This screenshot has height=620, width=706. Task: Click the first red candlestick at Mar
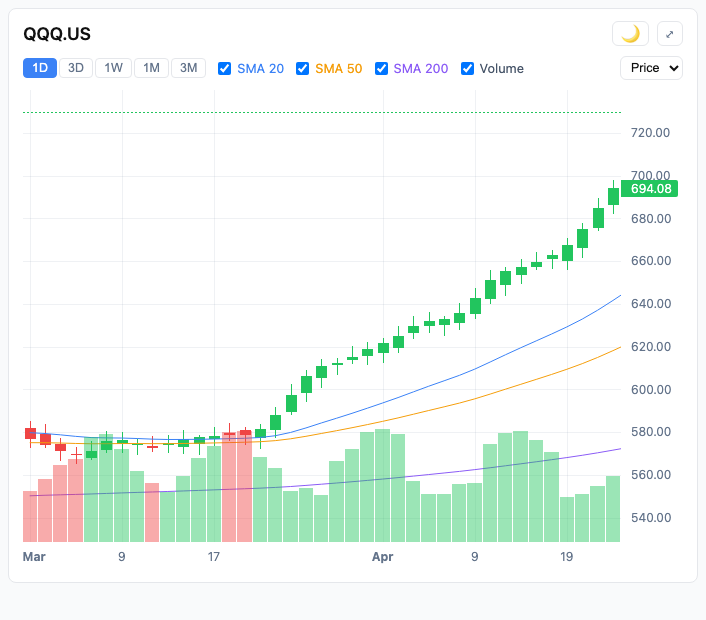[31, 434]
